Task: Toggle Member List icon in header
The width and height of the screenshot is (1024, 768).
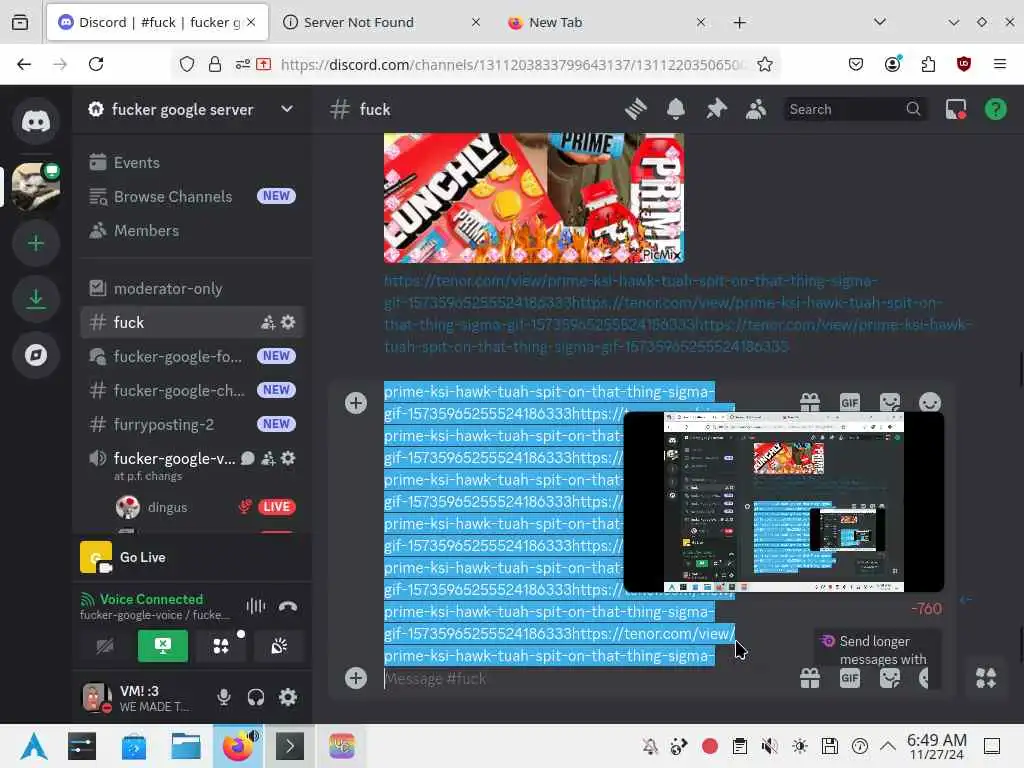Action: pos(756,109)
